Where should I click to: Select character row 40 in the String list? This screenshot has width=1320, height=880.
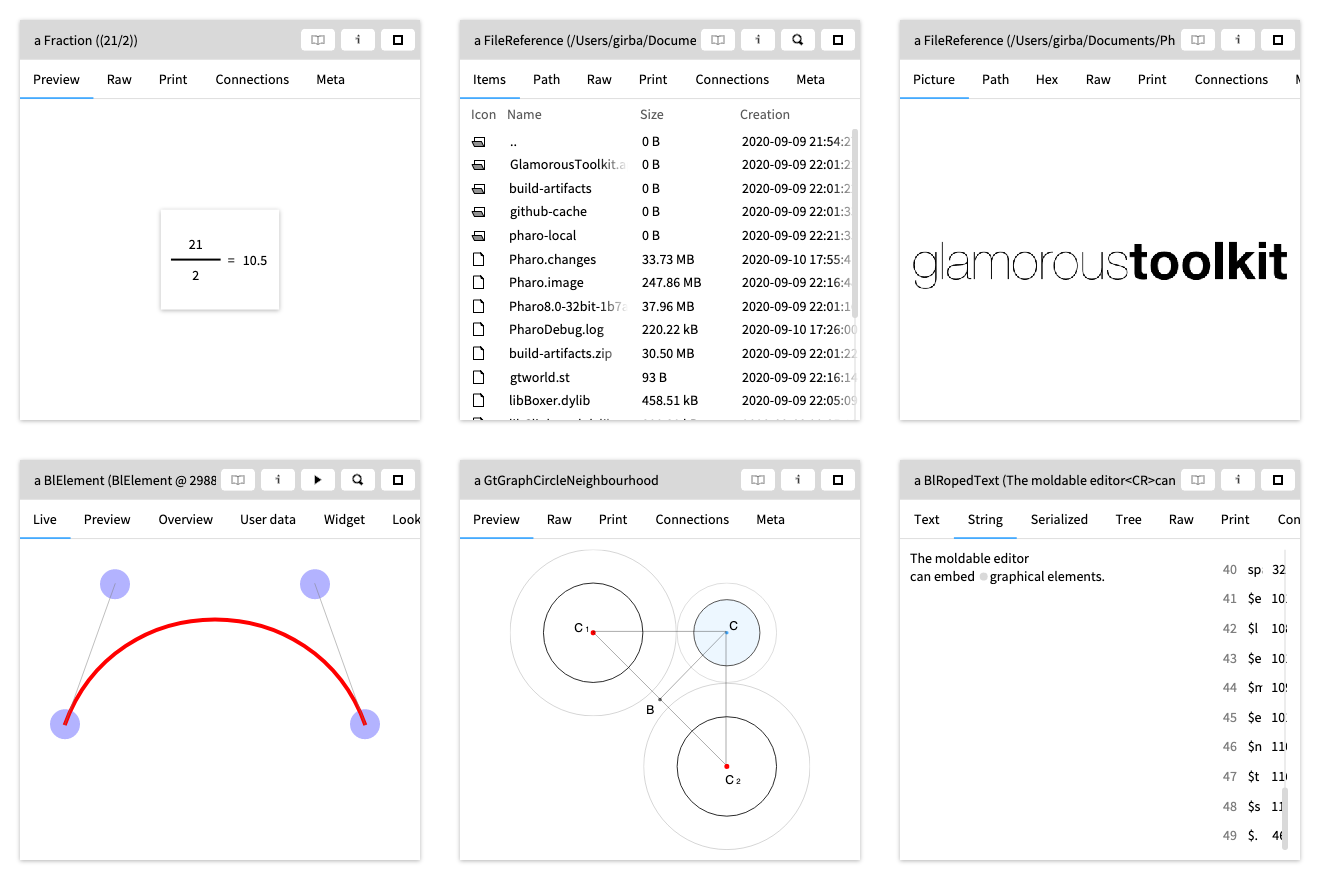pyautogui.click(x=1253, y=570)
